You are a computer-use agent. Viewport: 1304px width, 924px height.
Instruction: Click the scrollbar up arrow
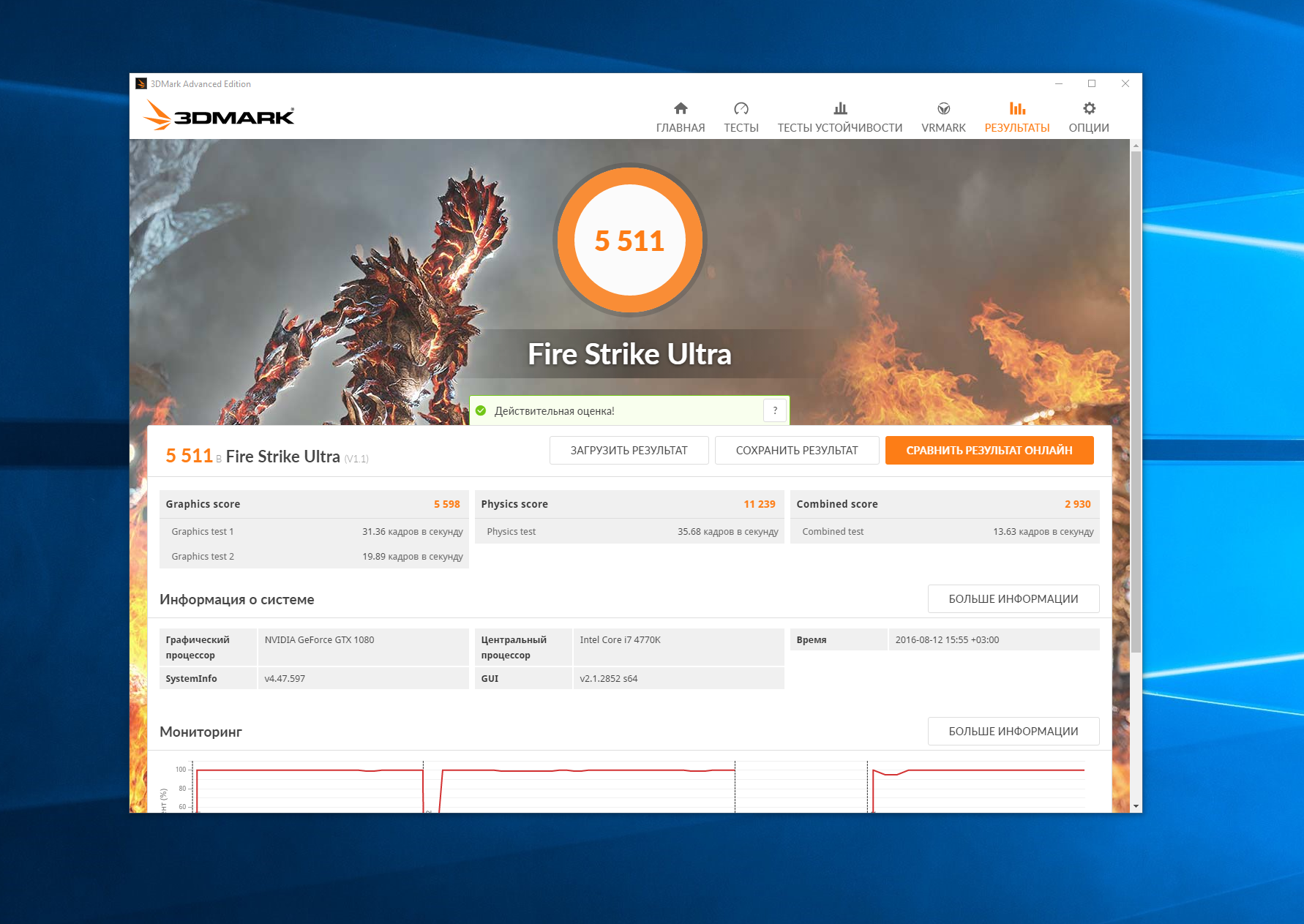click(1136, 146)
